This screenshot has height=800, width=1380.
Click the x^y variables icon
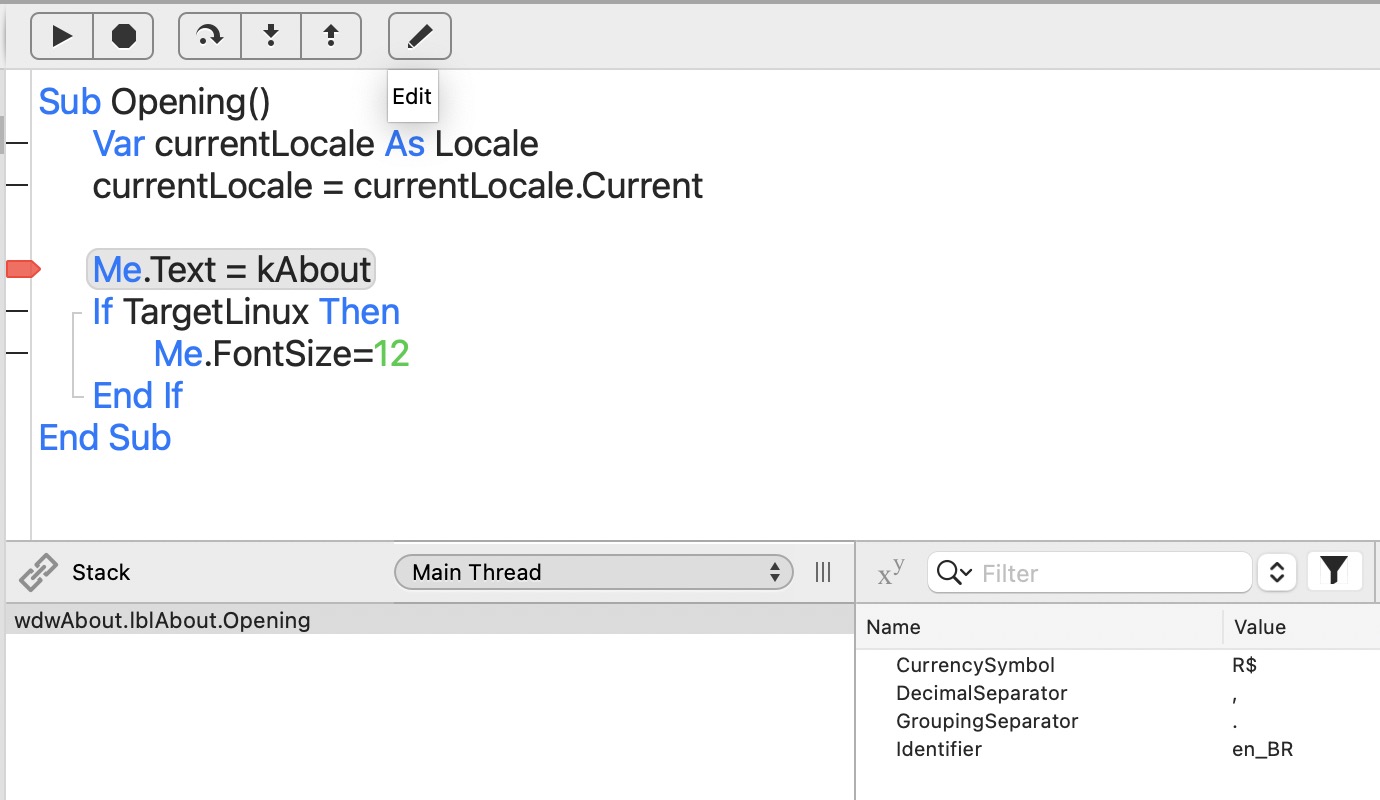(891, 572)
